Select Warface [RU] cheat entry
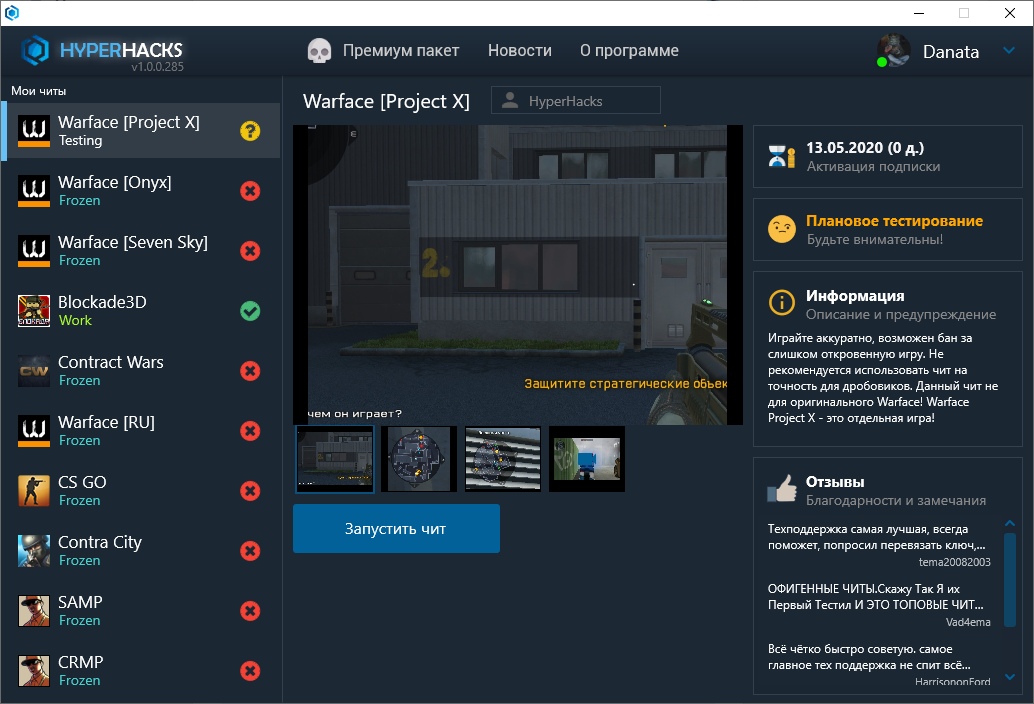The image size is (1034, 704). (x=140, y=430)
